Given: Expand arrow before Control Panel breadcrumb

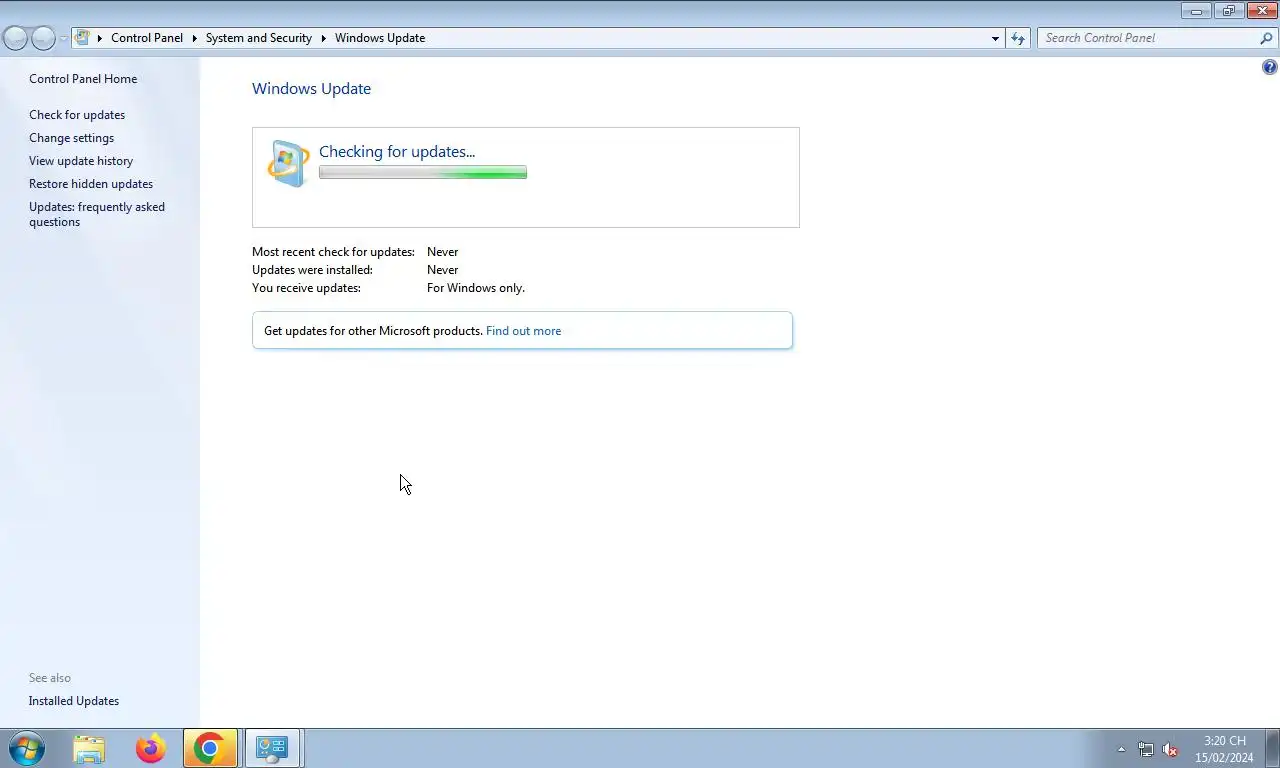Looking at the screenshot, I should coord(100,38).
